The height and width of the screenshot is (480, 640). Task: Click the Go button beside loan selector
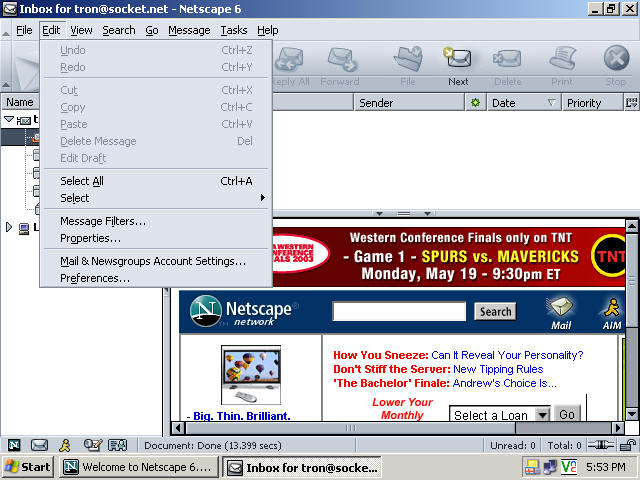click(567, 414)
